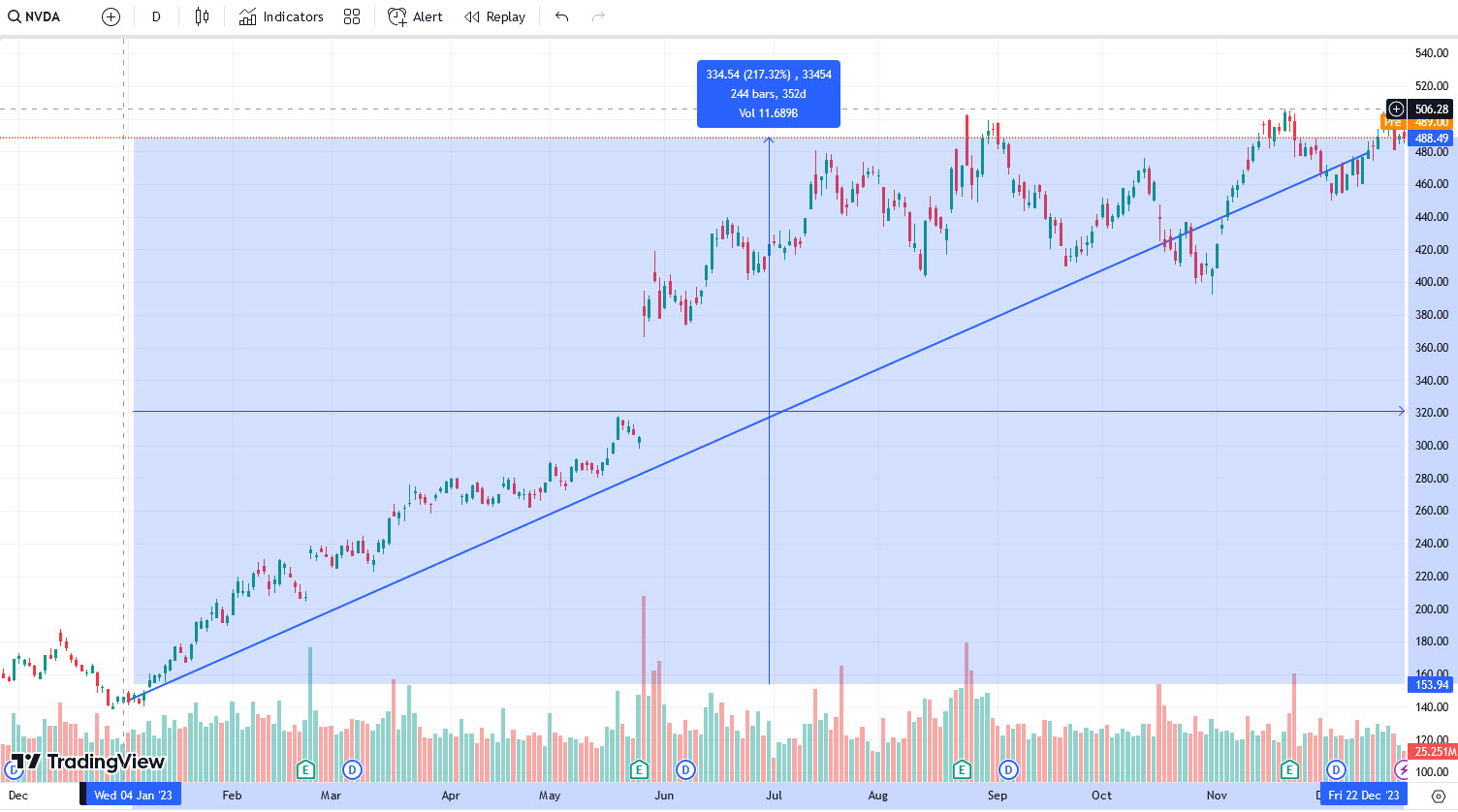Click the NVDA symbol search magnifier

click(x=15, y=16)
